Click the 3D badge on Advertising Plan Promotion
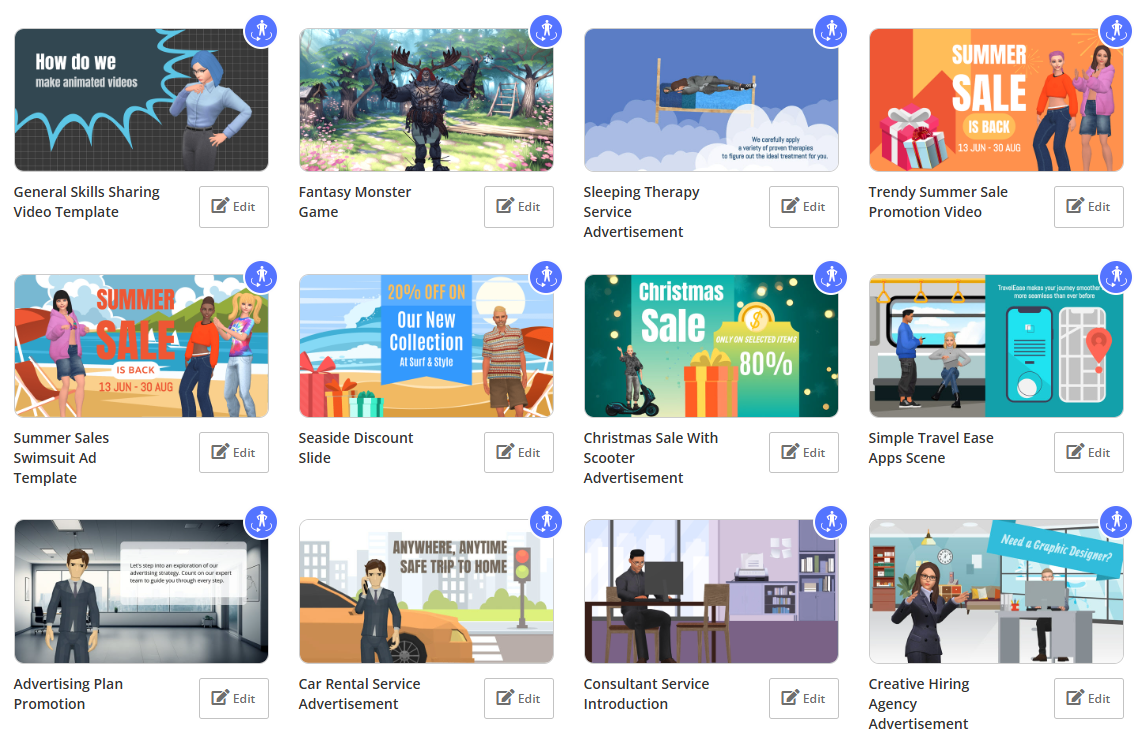The height and width of the screenshot is (734, 1136). (260, 522)
